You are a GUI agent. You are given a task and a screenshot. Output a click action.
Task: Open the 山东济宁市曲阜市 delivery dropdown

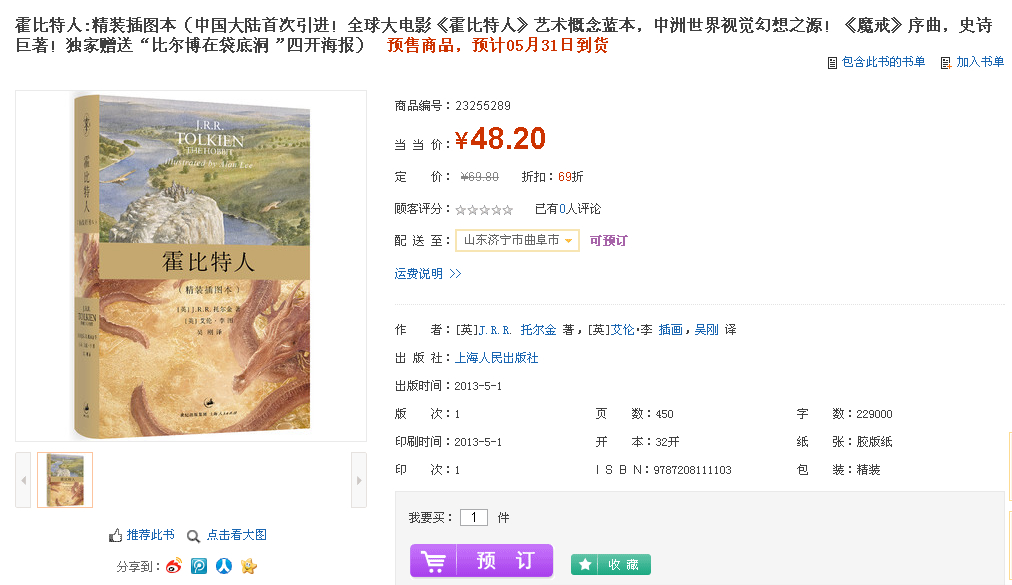517,241
